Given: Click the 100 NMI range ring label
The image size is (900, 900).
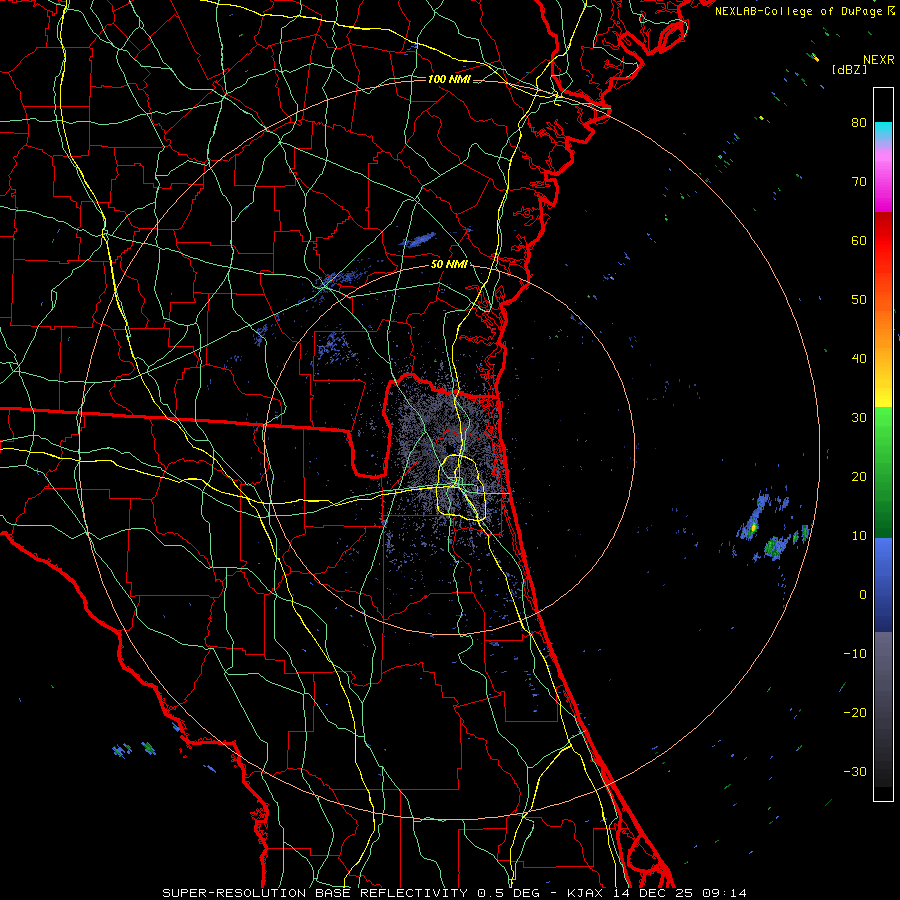Looking at the screenshot, I should point(449,79).
